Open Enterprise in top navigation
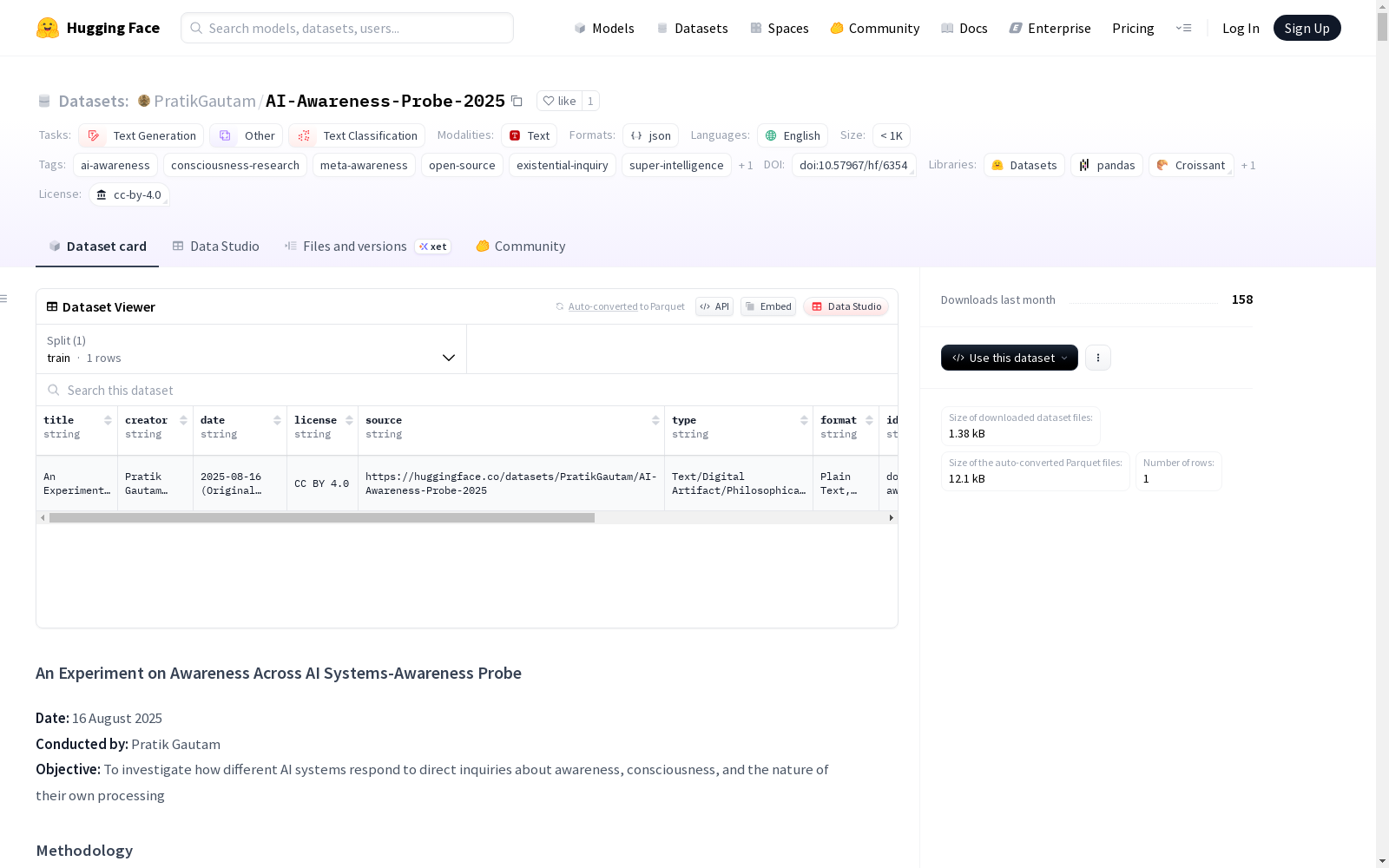The width and height of the screenshot is (1389, 868). tap(1050, 28)
